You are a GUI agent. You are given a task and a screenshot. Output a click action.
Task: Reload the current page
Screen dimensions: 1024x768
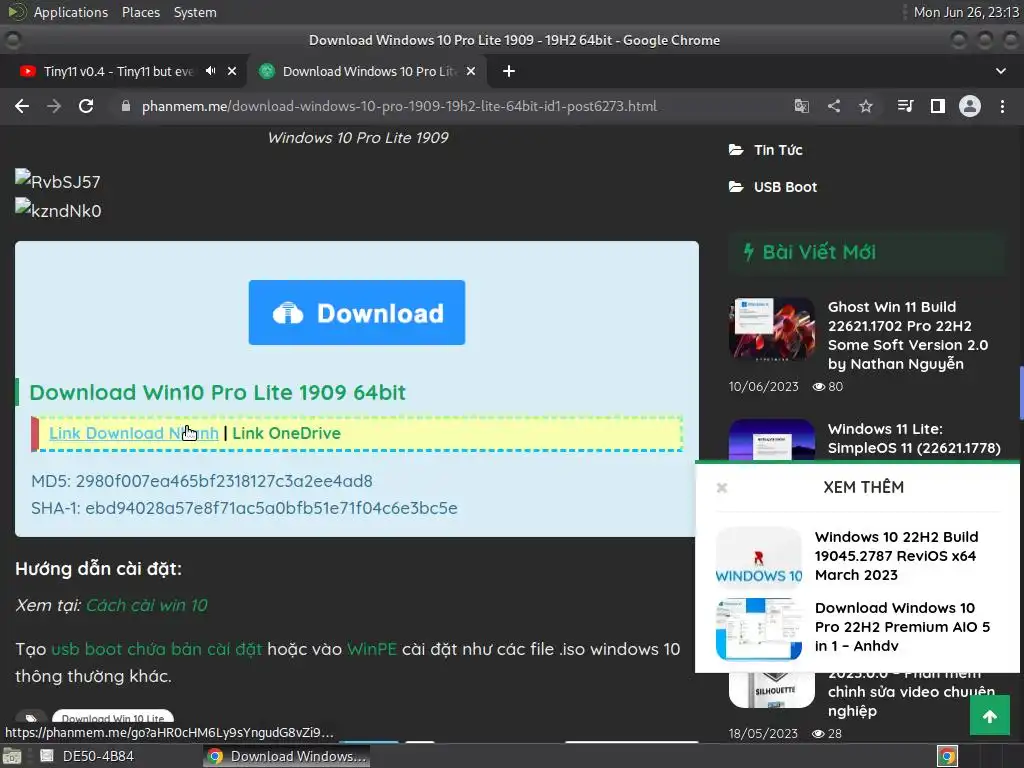[86, 106]
